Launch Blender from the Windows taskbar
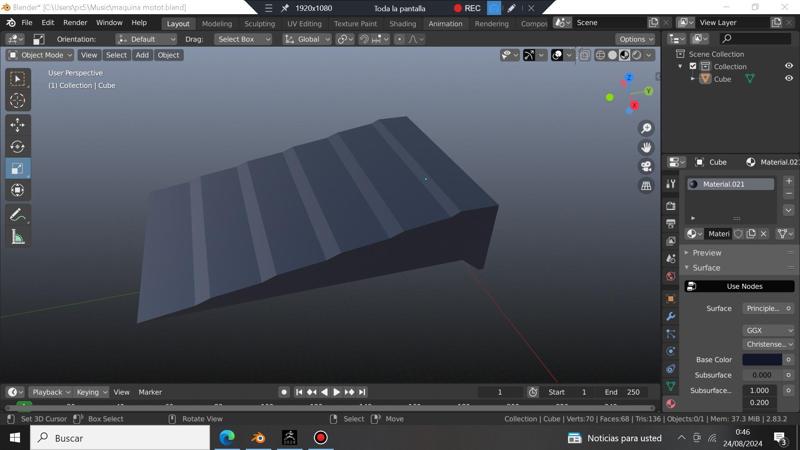The width and height of the screenshot is (800, 450). click(258, 438)
